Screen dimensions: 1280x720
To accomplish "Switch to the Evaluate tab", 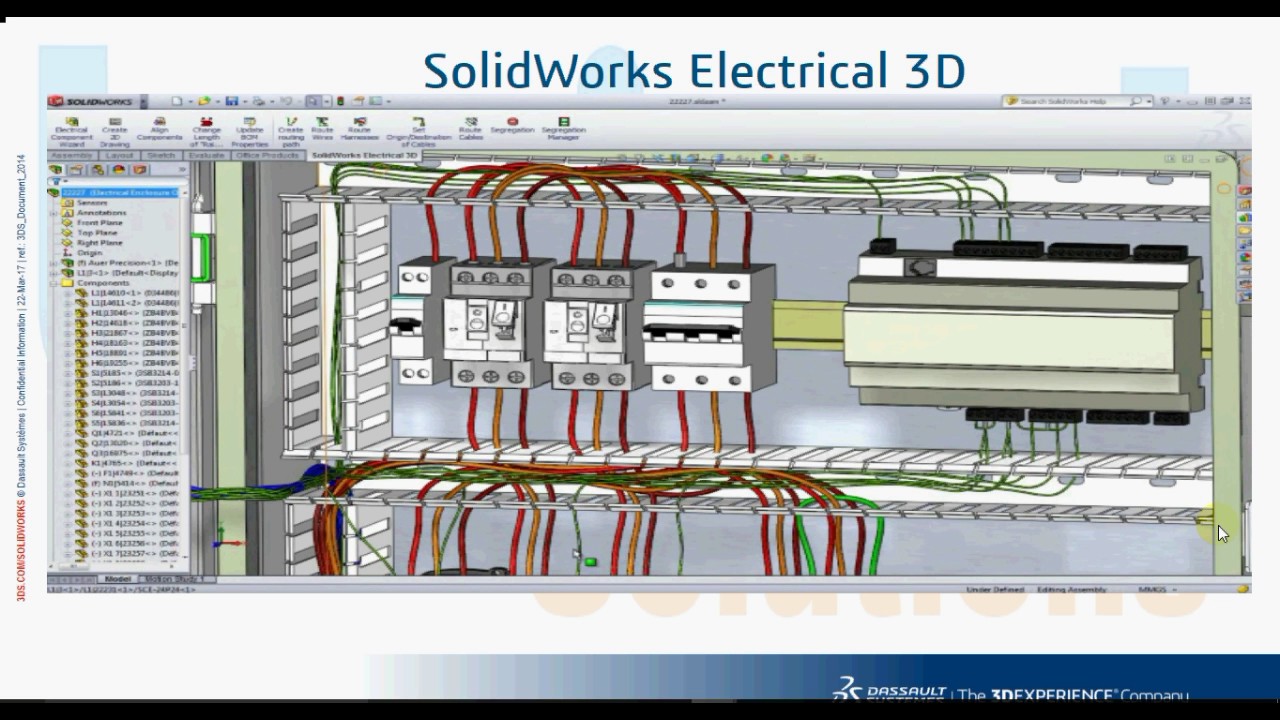I will [x=206, y=156].
